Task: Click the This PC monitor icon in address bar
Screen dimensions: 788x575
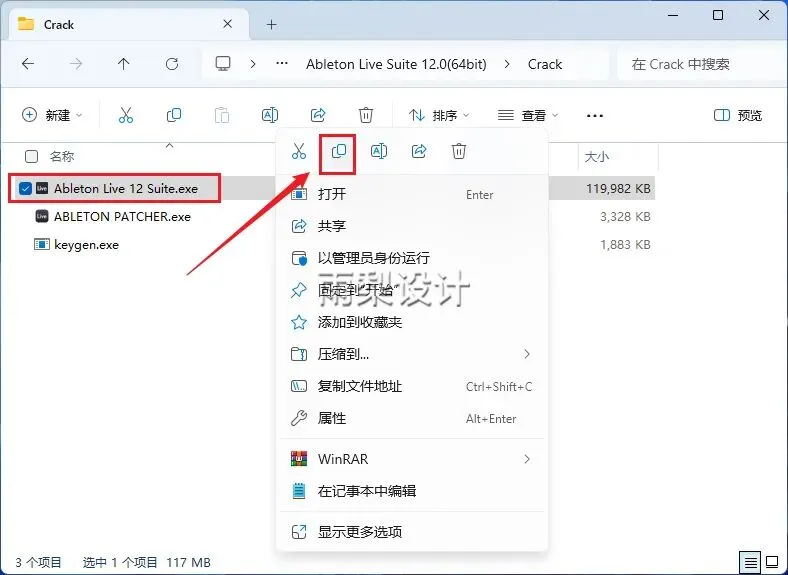Action: pos(223,64)
